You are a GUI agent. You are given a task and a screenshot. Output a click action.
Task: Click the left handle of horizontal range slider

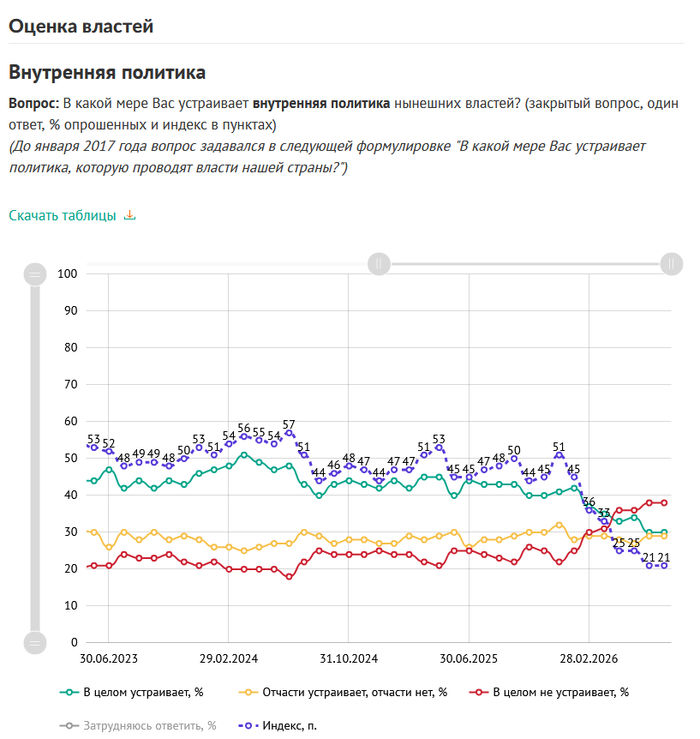tap(379, 264)
